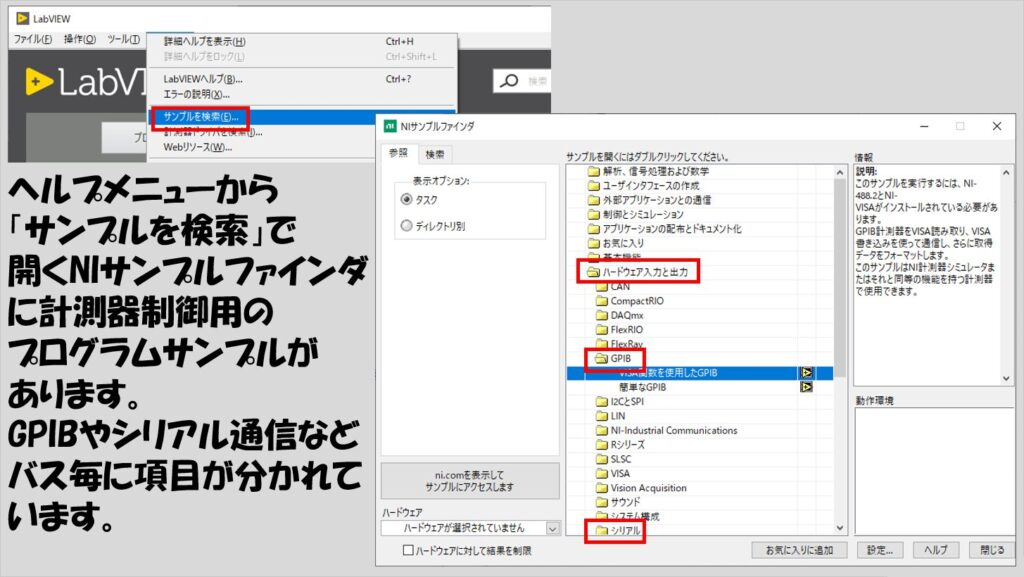Open the GPIB folder icon
This screenshot has width=1024, height=577.
[x=601, y=358]
